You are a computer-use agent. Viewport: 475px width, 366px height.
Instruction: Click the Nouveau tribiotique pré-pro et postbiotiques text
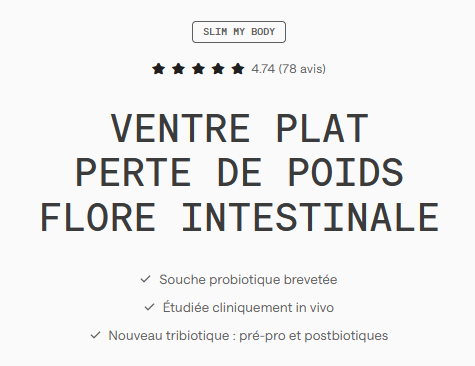(248, 335)
